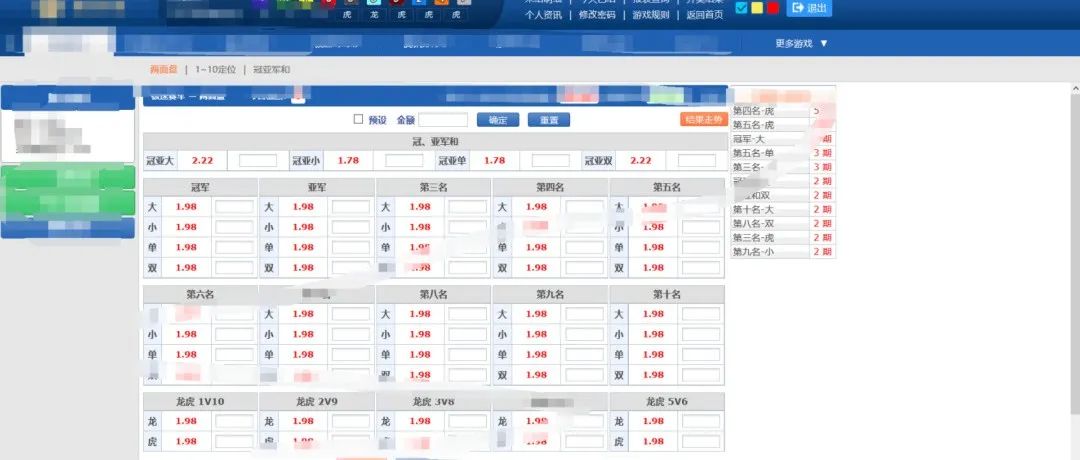Click the 冠军 大 bet input box

click(234, 207)
